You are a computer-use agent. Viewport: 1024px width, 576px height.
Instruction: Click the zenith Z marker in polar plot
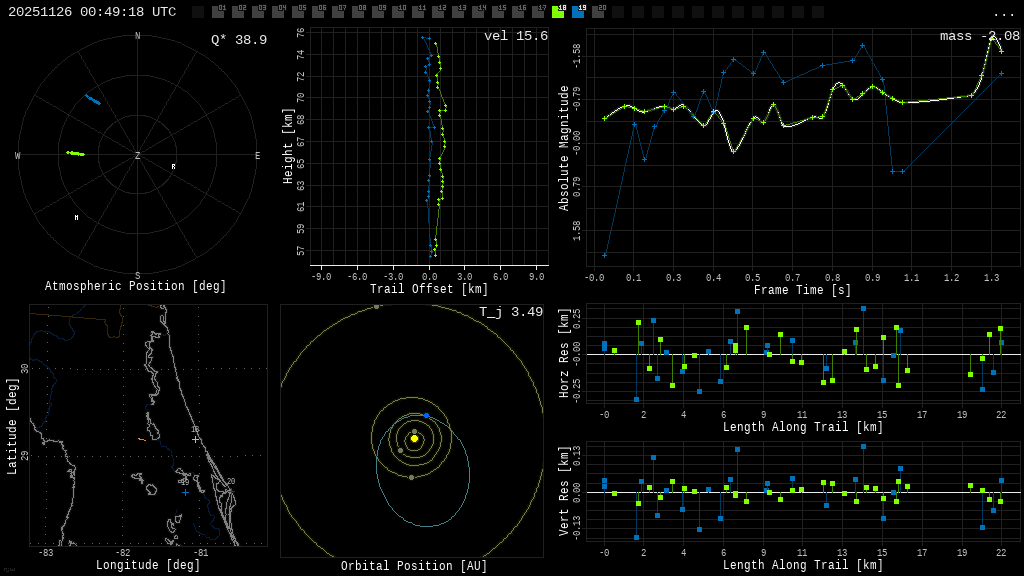[x=138, y=156]
